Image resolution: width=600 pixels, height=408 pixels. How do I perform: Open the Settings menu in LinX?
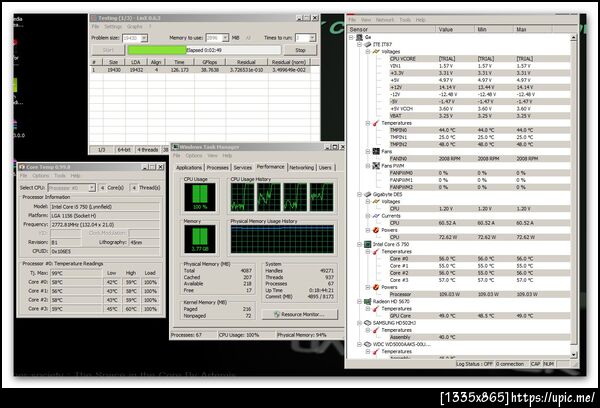[113, 27]
